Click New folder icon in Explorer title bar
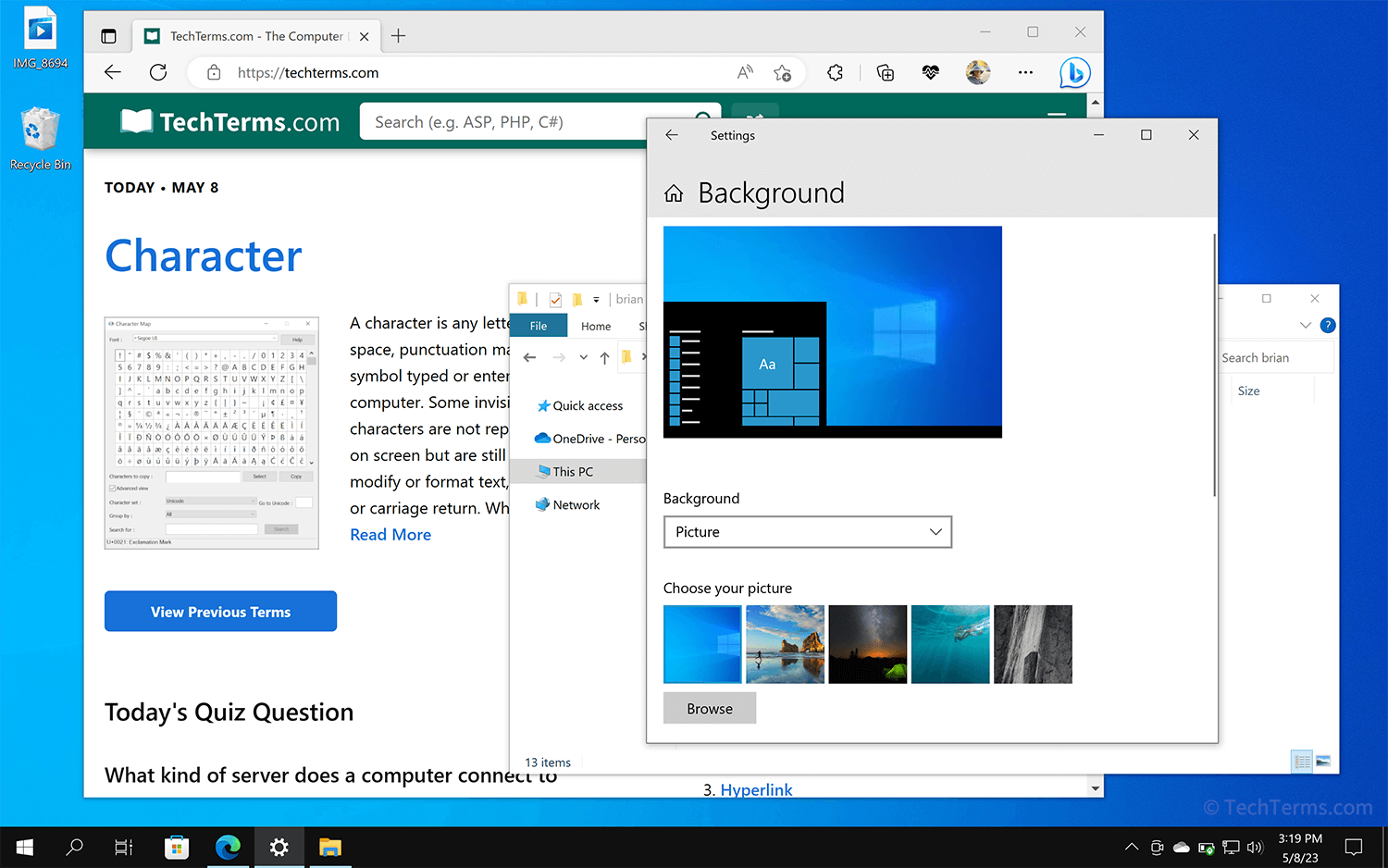1388x868 pixels. [577, 299]
